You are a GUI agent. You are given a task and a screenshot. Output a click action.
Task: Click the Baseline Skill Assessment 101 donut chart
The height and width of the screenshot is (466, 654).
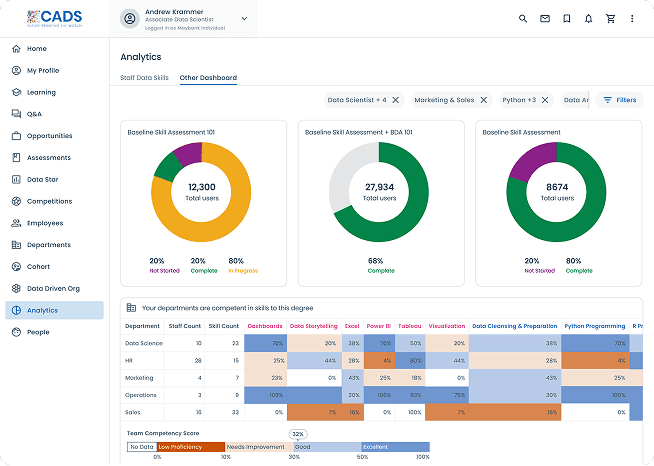point(201,191)
